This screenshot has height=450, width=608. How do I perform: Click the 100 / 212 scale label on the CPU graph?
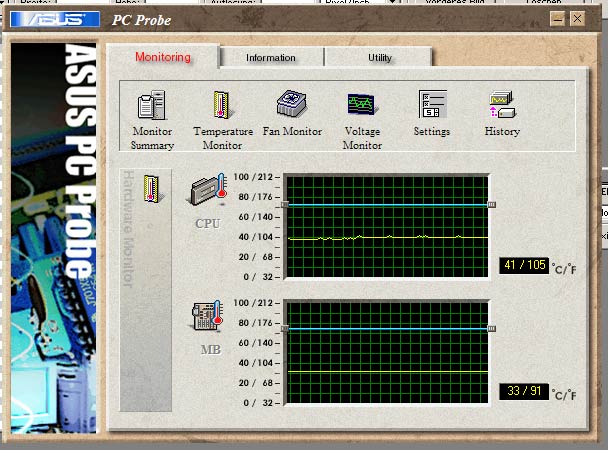pos(253,177)
